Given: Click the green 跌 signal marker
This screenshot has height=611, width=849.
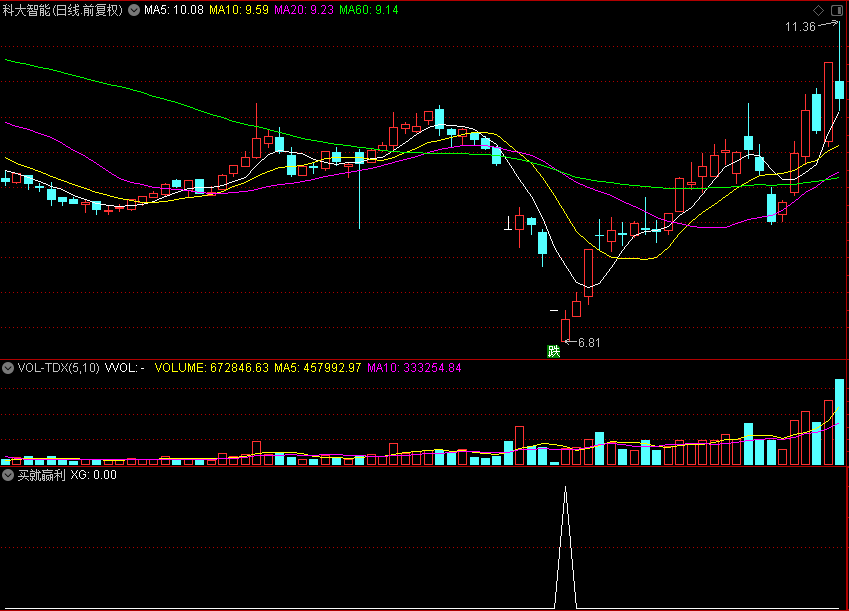Looking at the screenshot, I should [x=553, y=352].
